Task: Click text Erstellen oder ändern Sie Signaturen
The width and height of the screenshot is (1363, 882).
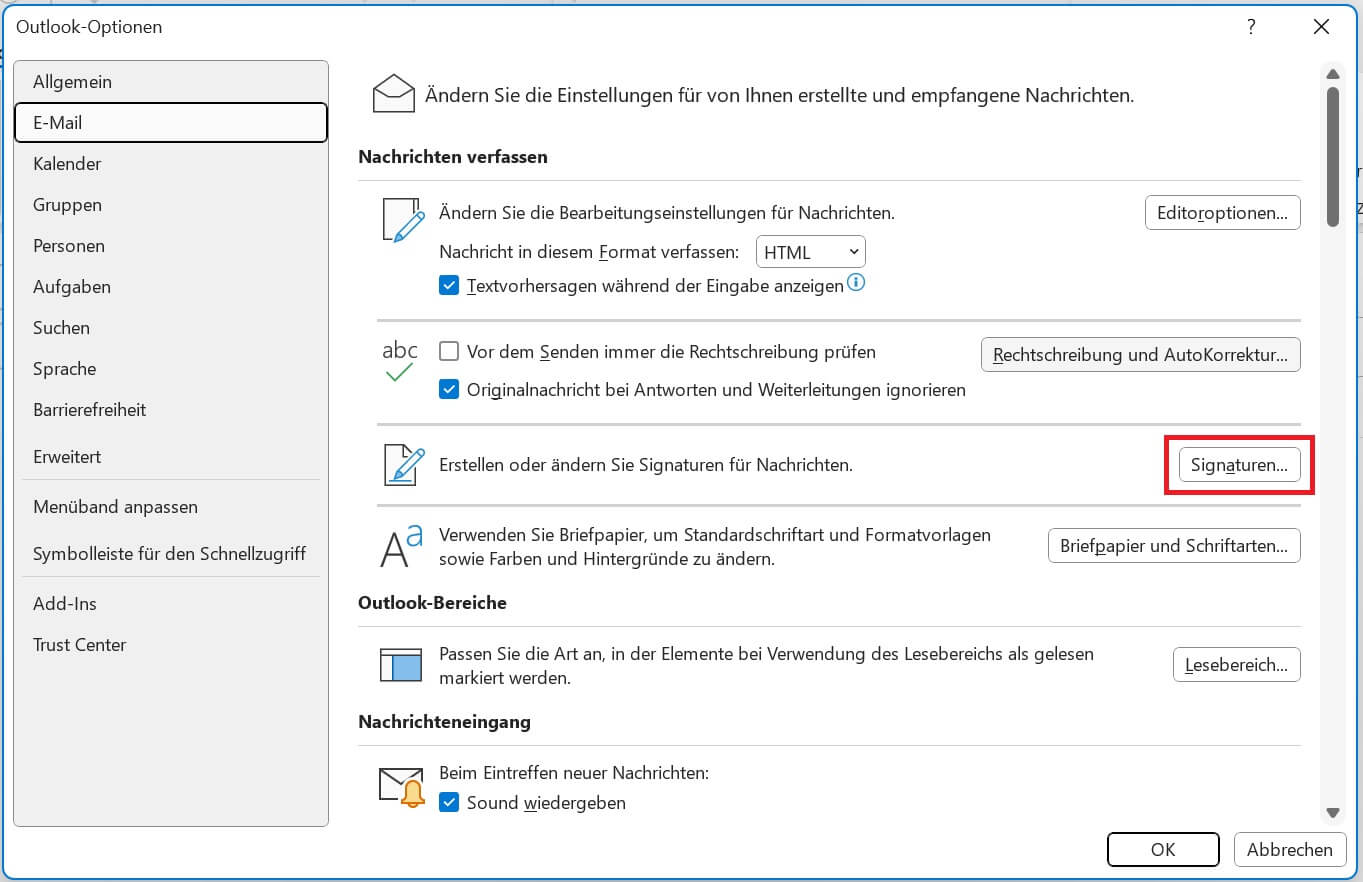Action: [x=646, y=465]
